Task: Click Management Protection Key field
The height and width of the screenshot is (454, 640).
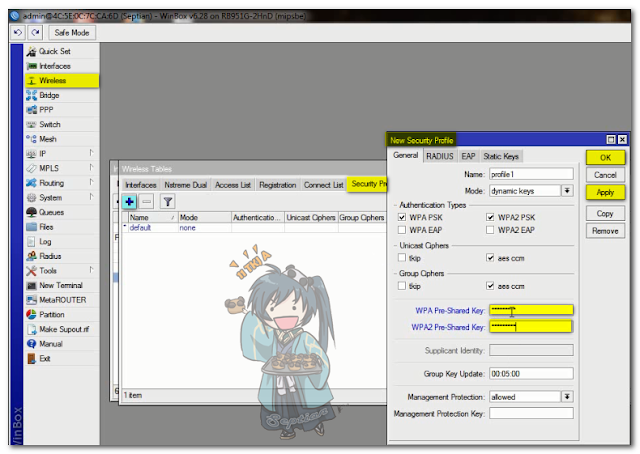Action: coord(531,413)
